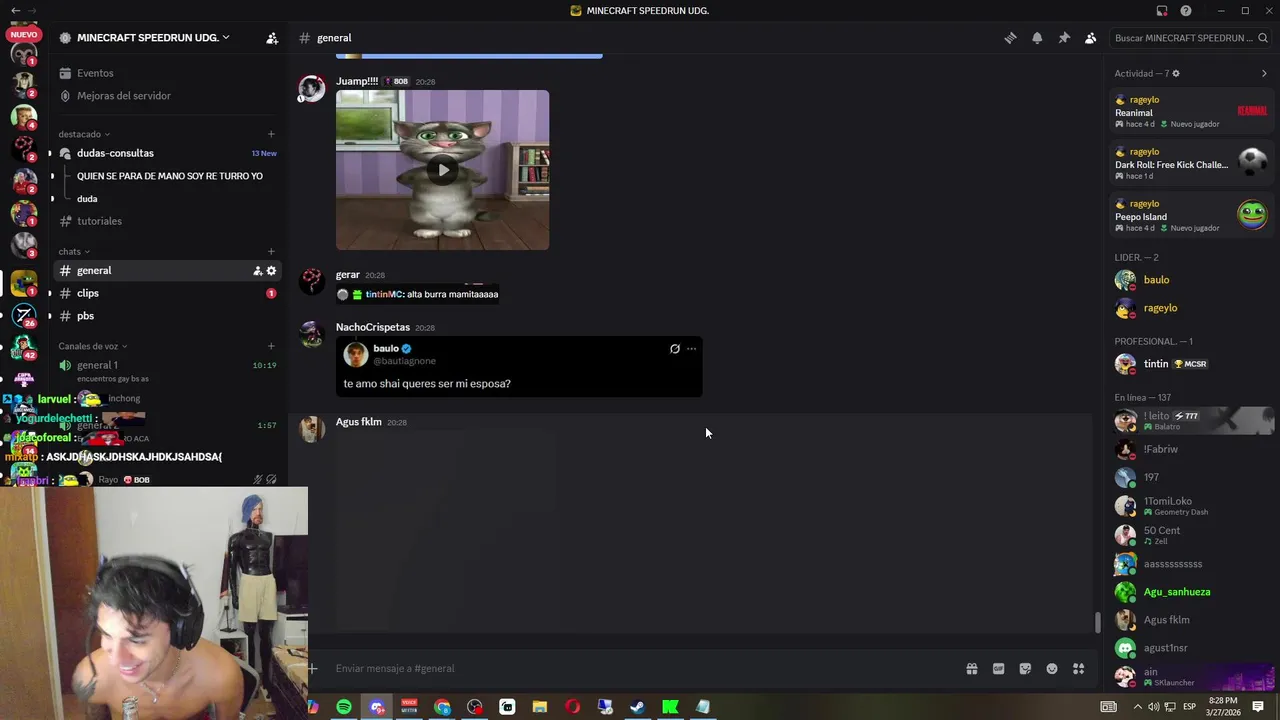Switch to the clips channel
This screenshot has height=720, width=1280.
(x=88, y=293)
